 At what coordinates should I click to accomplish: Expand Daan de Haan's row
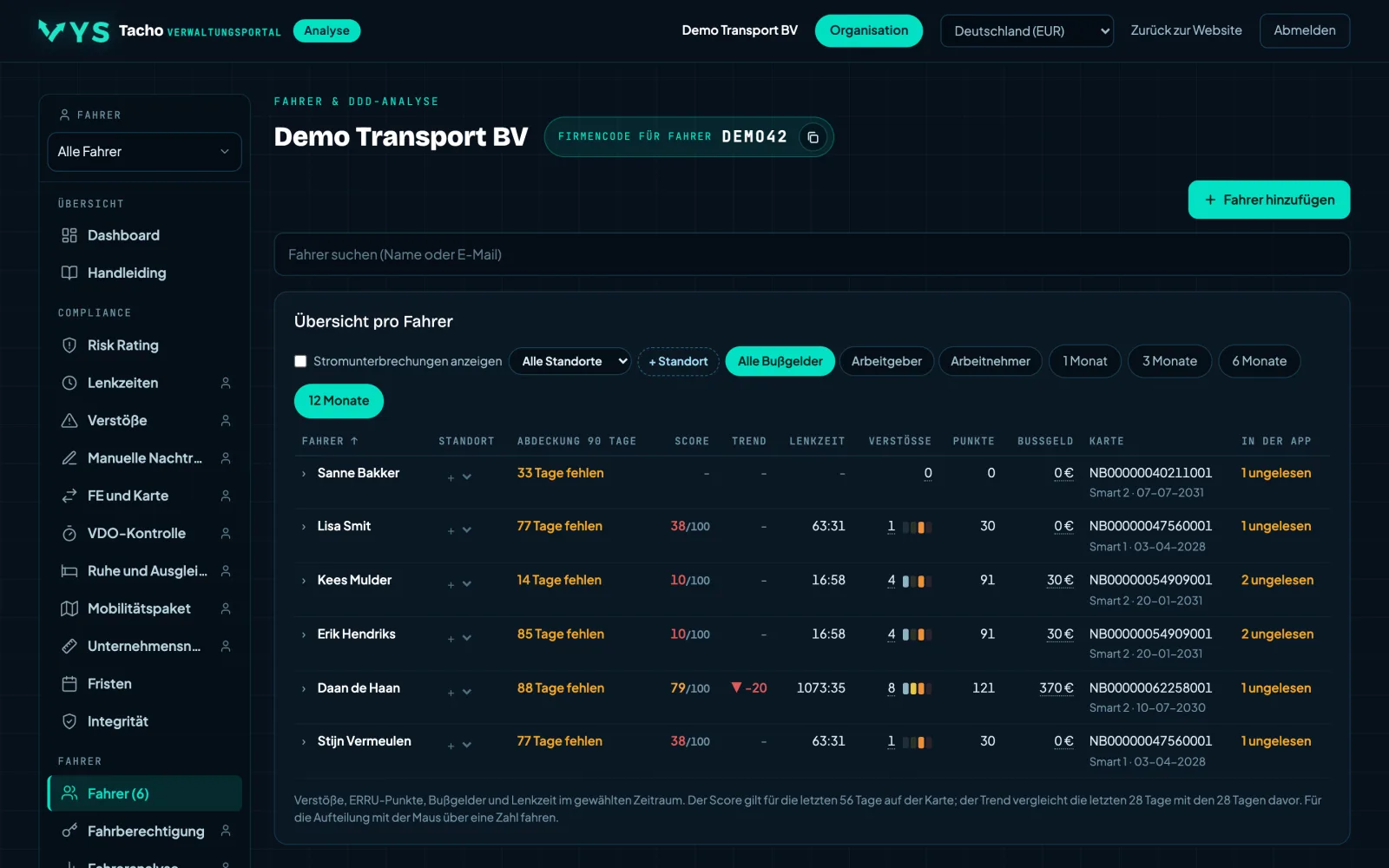[x=304, y=689]
